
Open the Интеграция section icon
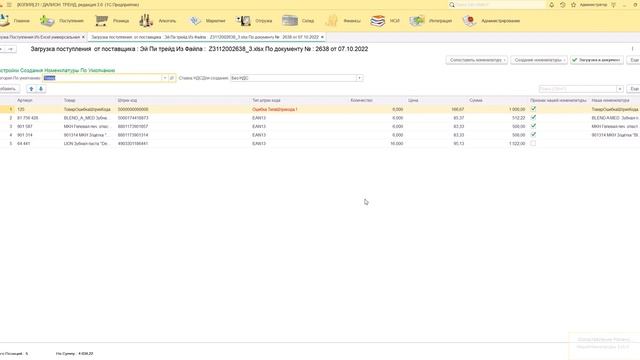tap(417, 20)
